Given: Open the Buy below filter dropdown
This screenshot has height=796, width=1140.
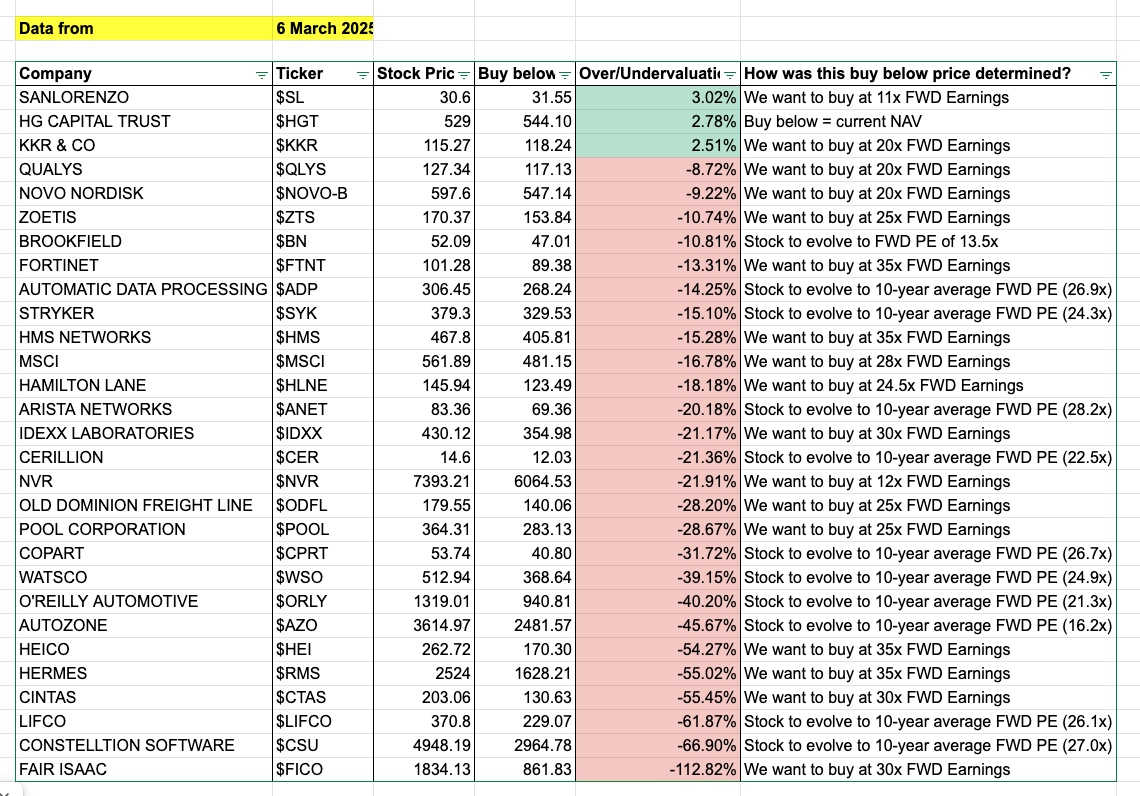Looking at the screenshot, I should point(566,74).
